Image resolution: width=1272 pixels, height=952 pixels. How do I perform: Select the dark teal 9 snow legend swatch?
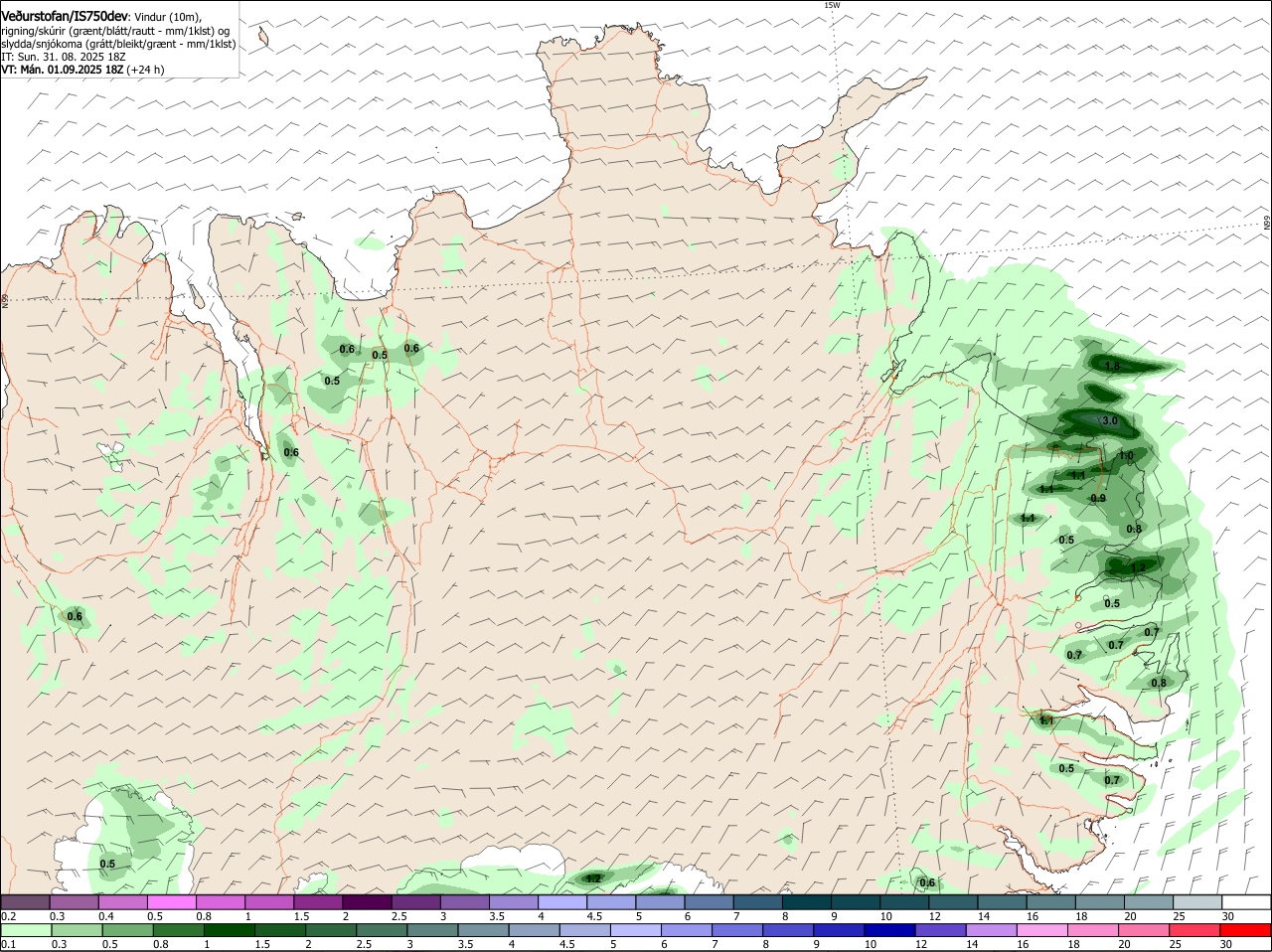coord(857,902)
